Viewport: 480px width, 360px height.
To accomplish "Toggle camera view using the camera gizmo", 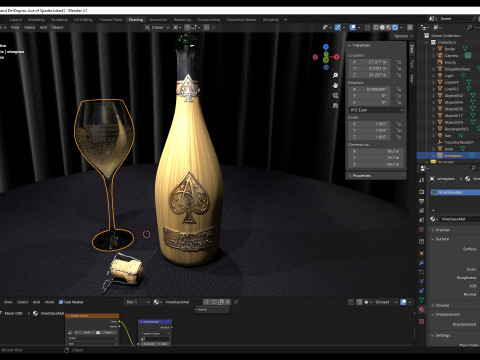I will [x=335, y=95].
